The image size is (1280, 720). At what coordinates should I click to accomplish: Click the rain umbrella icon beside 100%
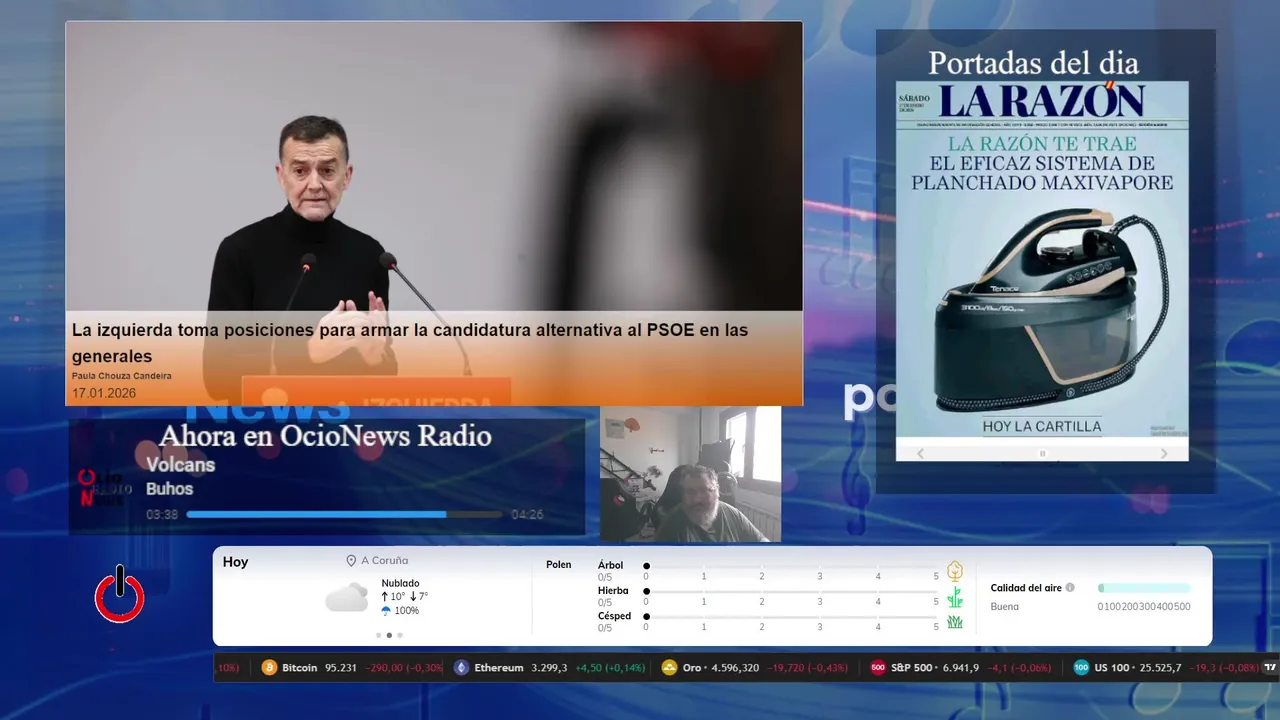point(386,611)
